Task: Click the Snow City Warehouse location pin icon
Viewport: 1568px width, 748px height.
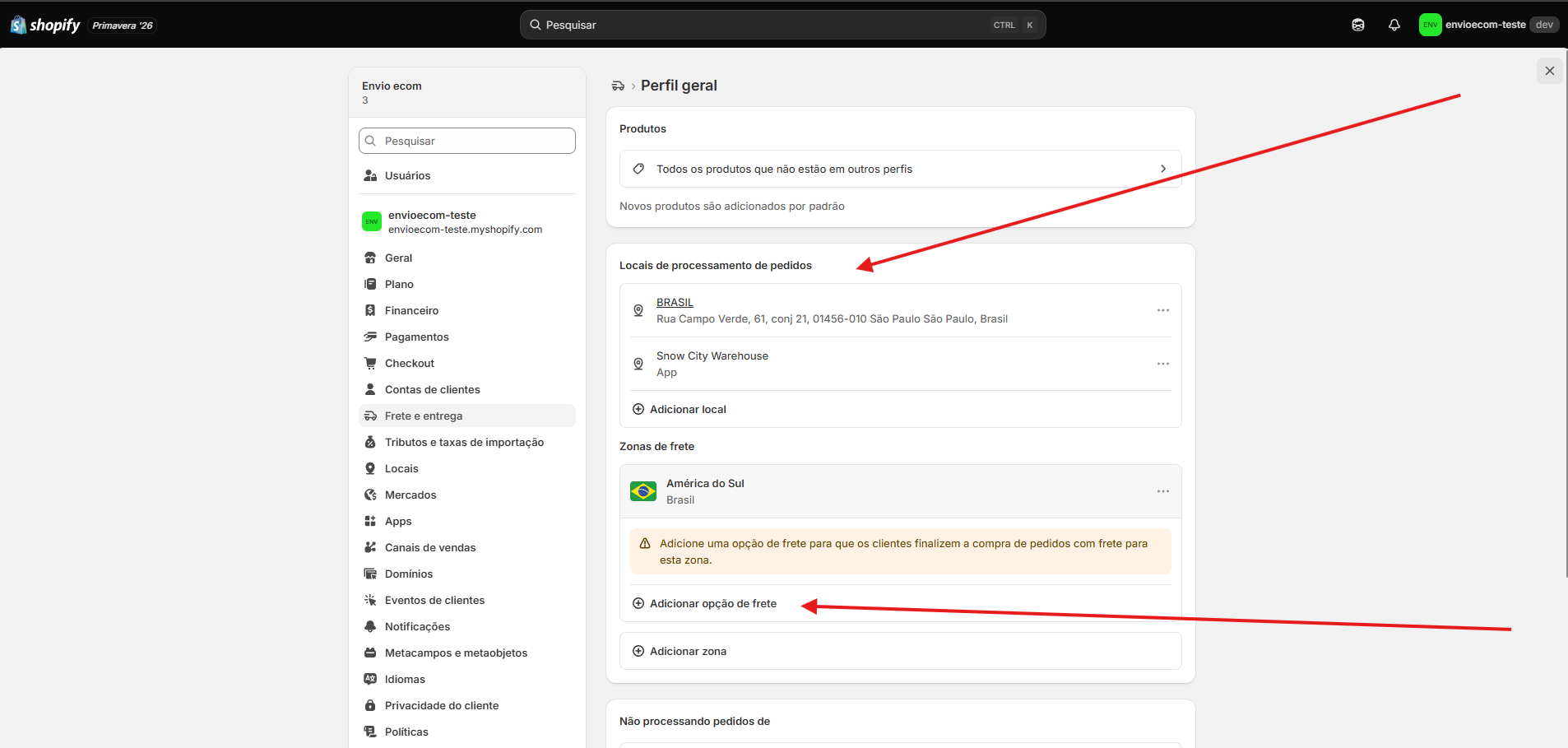Action: coord(638,364)
